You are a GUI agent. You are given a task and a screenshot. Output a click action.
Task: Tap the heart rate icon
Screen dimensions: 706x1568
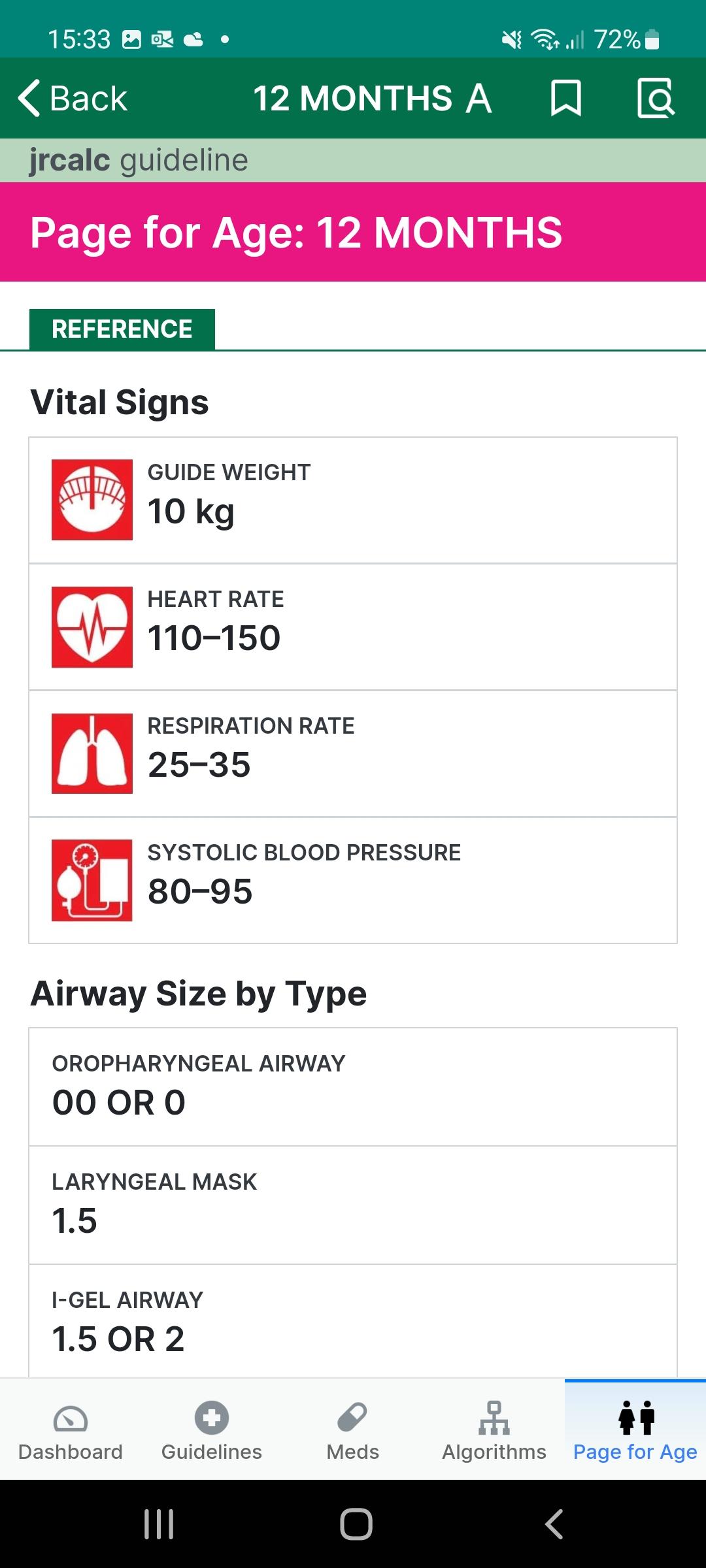coord(92,627)
